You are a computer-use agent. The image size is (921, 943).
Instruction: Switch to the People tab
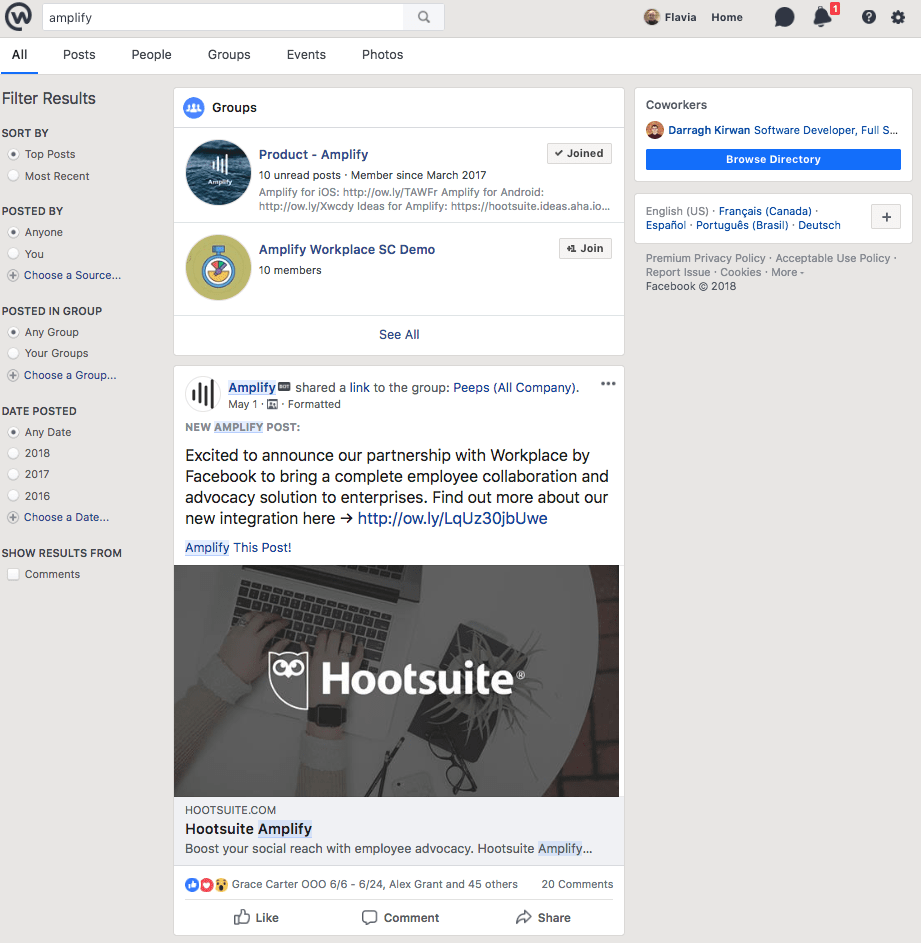coord(152,55)
